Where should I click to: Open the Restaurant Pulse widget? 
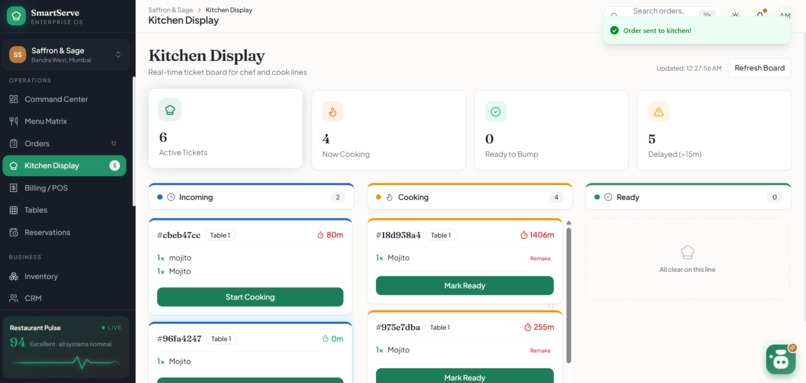click(x=65, y=347)
